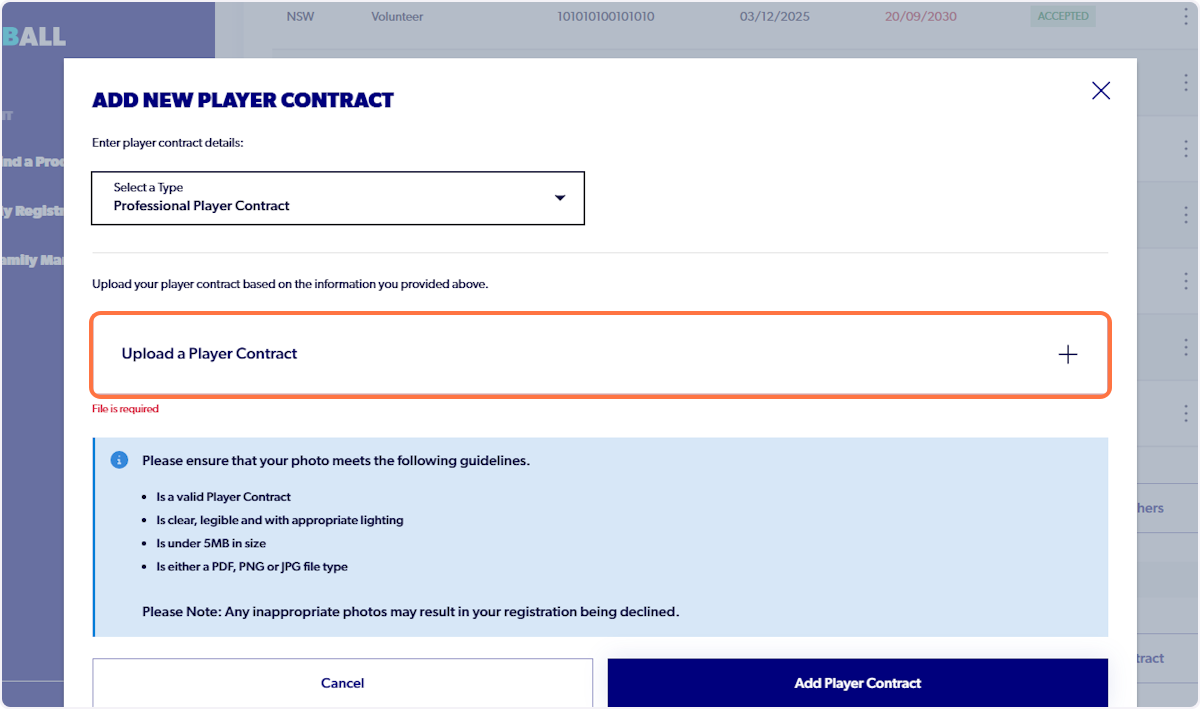Click the info icon in the guidelines banner
The width and height of the screenshot is (1200, 709).
(x=119, y=460)
